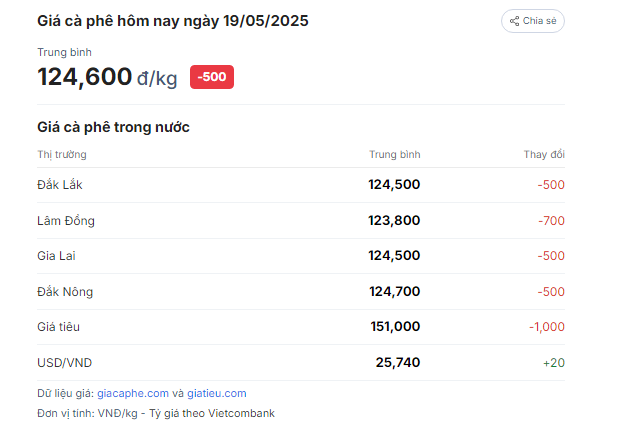
Task: Select the USD/VND exchange rate row
Action: [x=301, y=363]
